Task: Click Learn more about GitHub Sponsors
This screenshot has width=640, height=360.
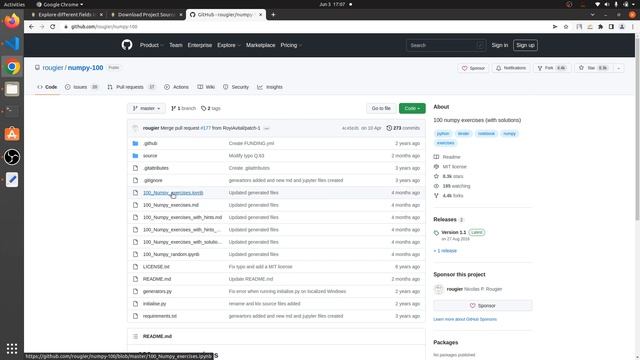Action: coord(465,319)
